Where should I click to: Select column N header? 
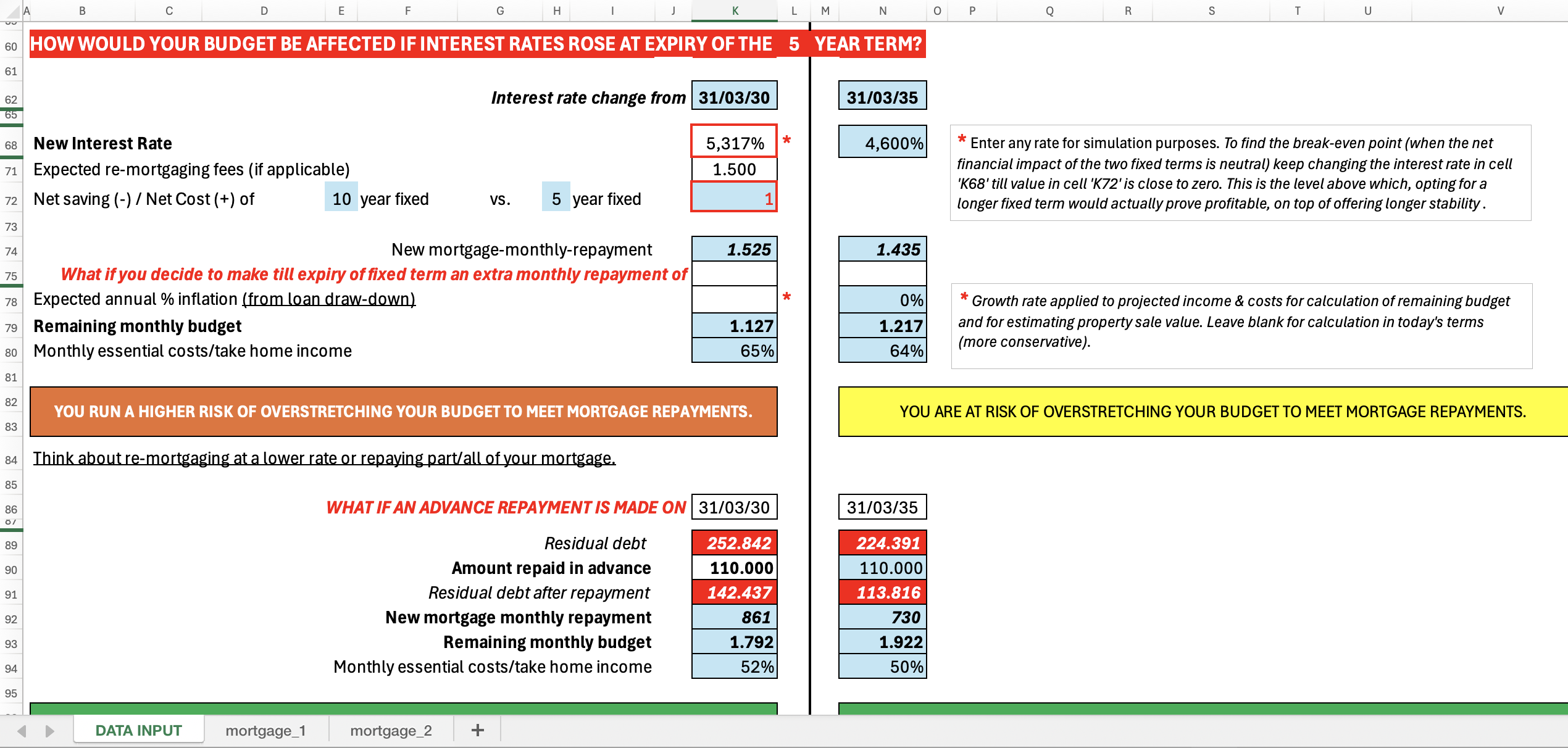[882, 10]
